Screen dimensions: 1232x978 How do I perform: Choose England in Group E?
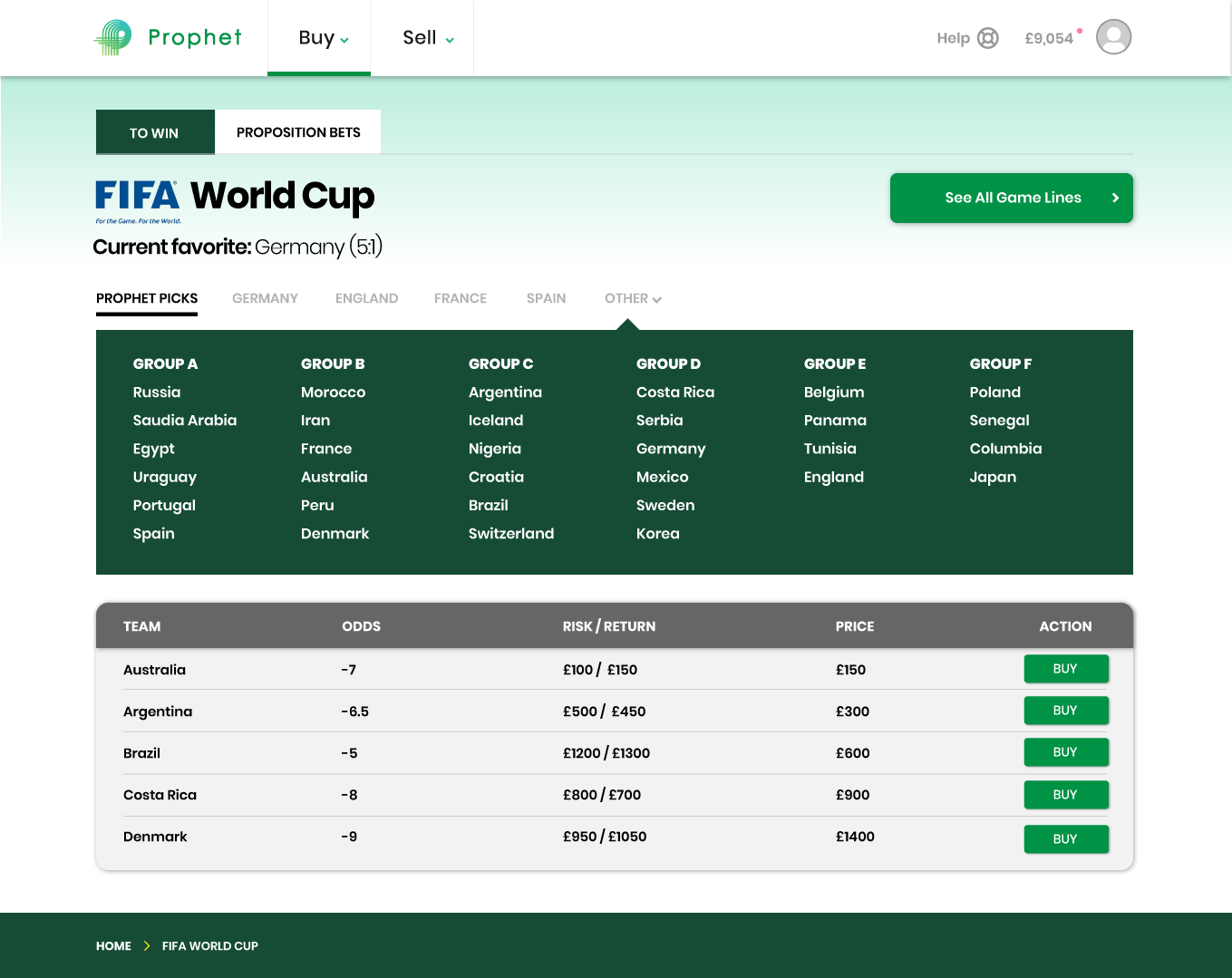(x=834, y=477)
